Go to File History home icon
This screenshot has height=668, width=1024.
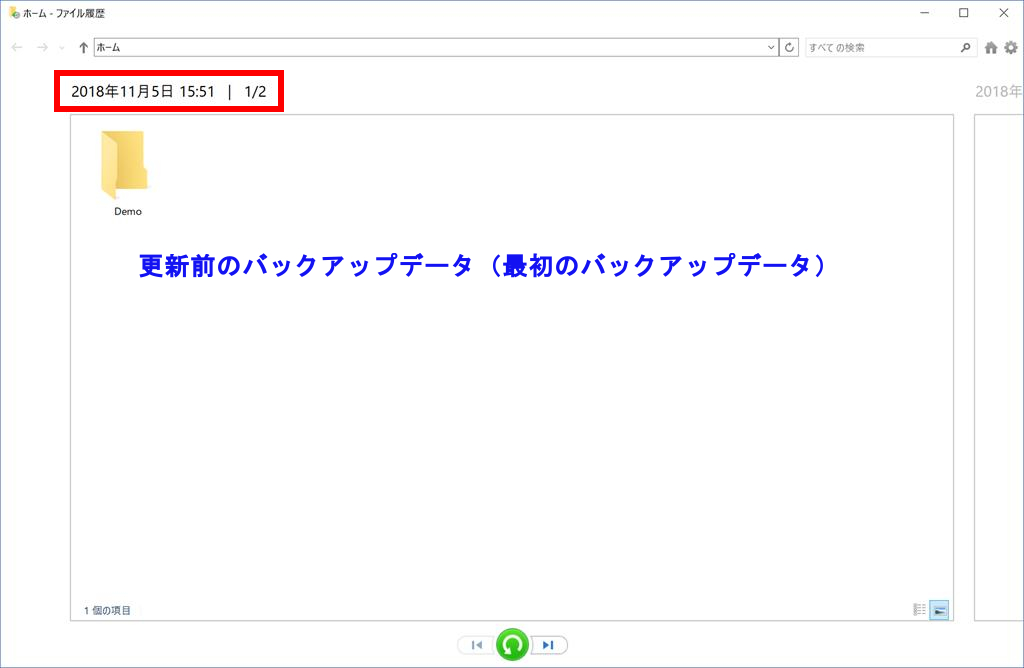[x=991, y=47]
